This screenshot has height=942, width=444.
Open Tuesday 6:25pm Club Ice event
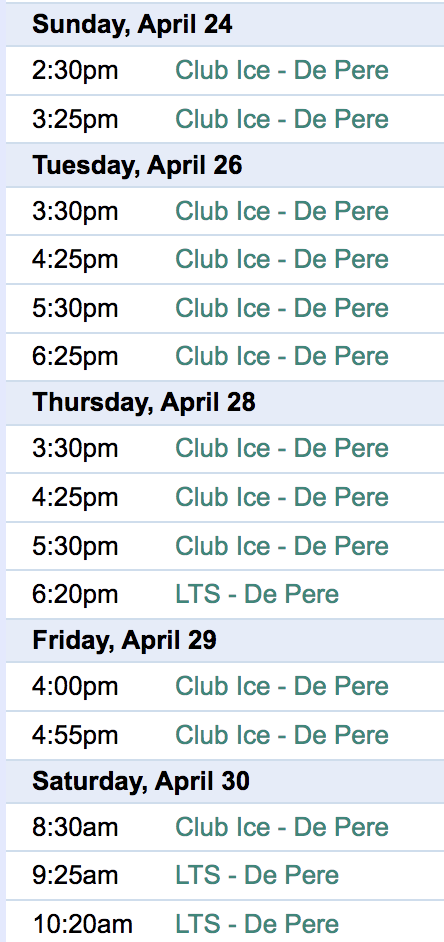pyautogui.click(x=282, y=356)
